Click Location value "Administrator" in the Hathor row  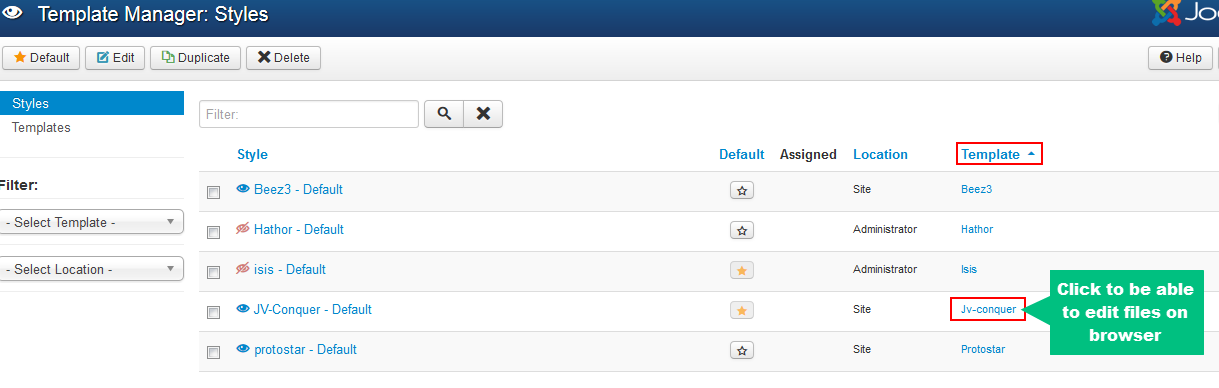click(885, 229)
